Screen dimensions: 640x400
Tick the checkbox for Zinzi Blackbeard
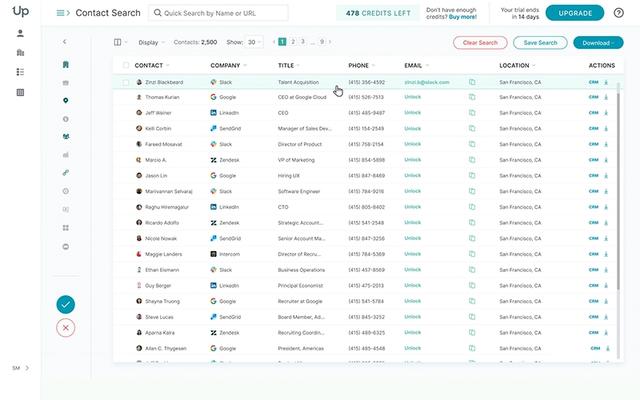tap(126, 82)
